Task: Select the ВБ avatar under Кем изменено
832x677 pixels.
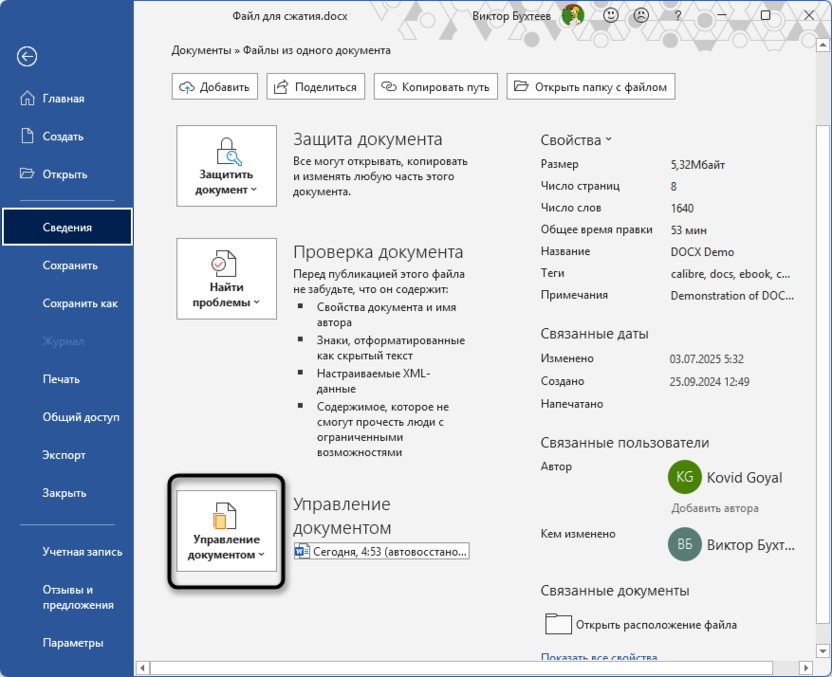Action: click(684, 545)
